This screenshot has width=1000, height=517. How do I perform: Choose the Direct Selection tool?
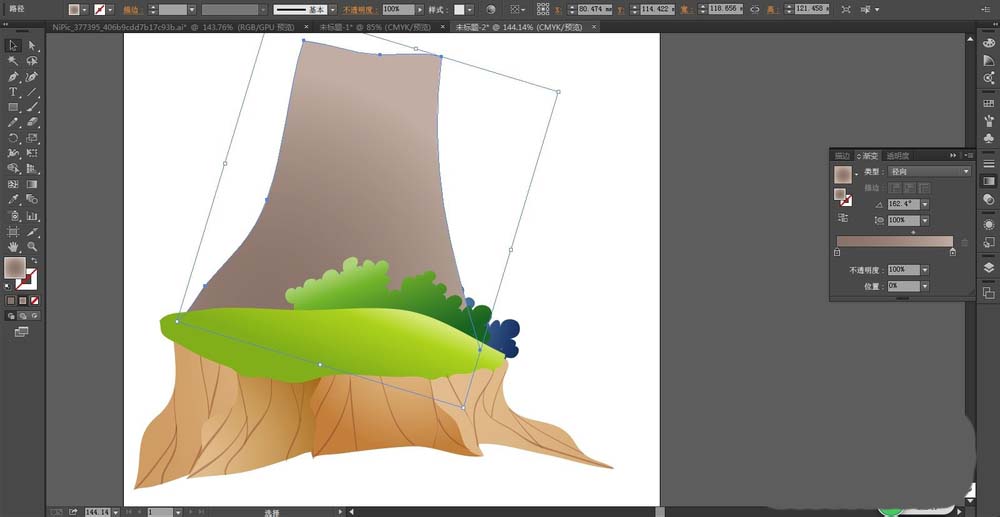(32, 46)
